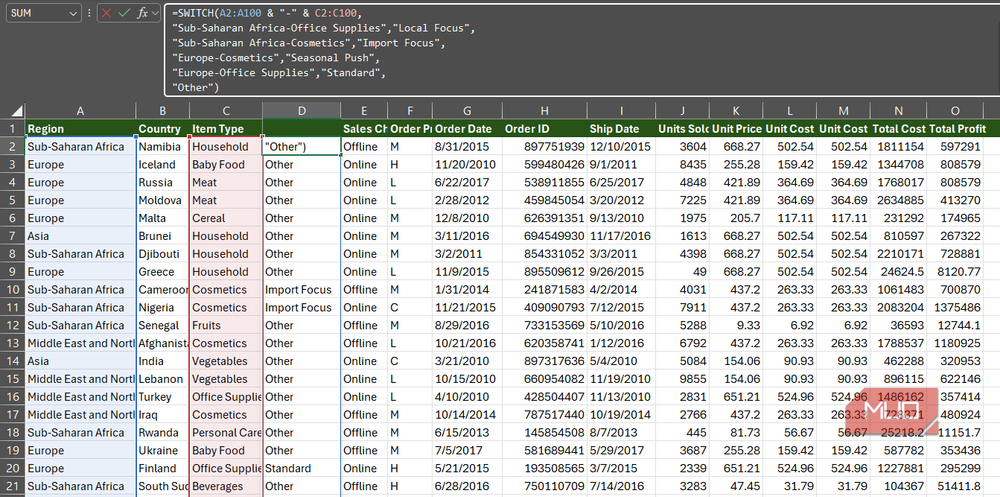Click the Namibia cell
The height and width of the screenshot is (497, 1000).
coord(163,147)
